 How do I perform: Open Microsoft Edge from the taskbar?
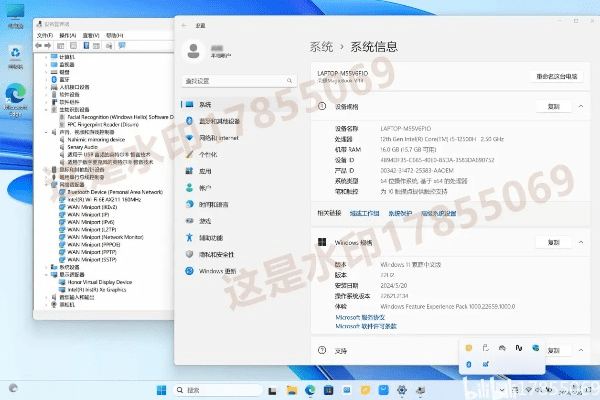[x=310, y=390]
